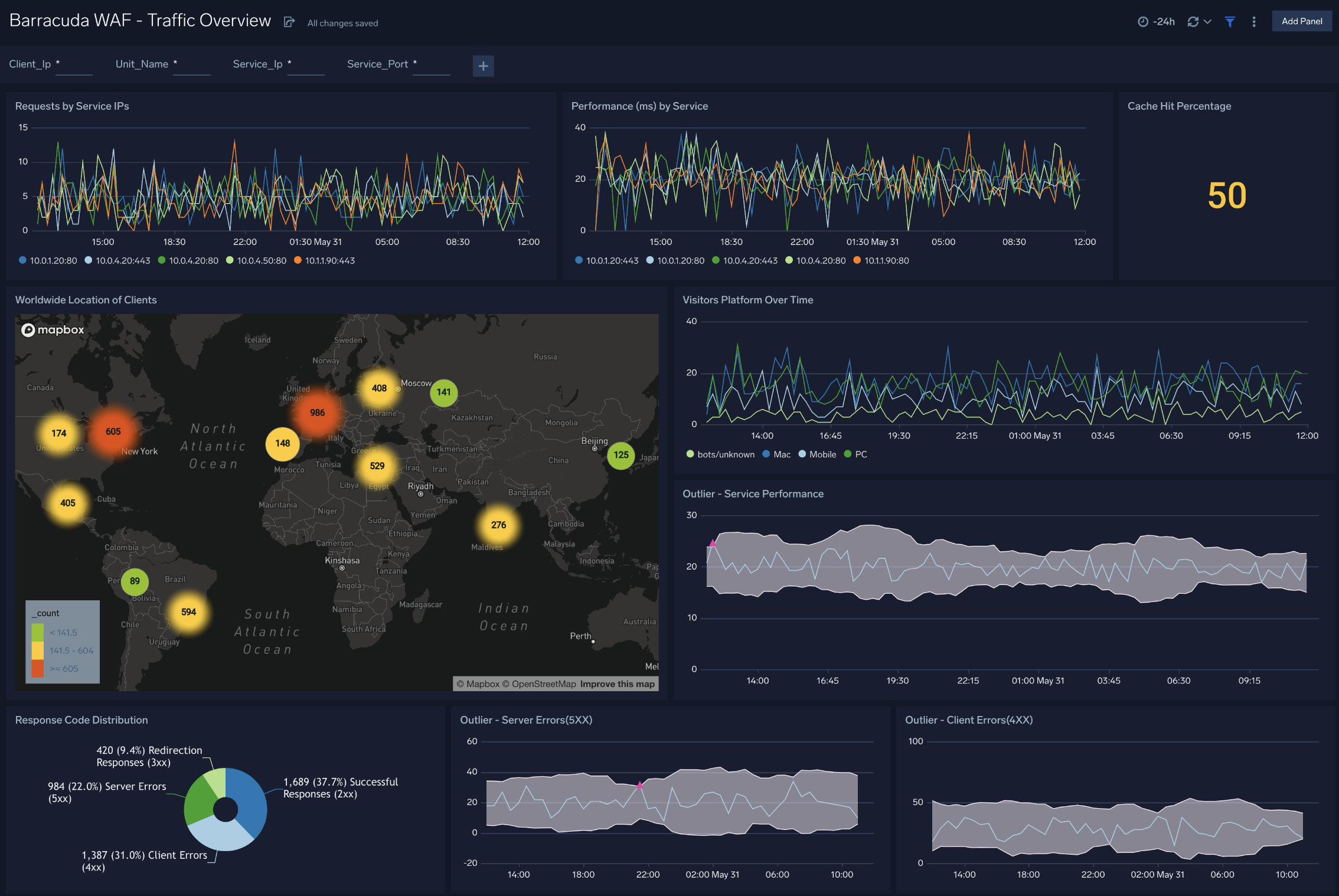Click the share icon next to dashboard title
This screenshot has height=896, width=1339.
(x=289, y=21)
